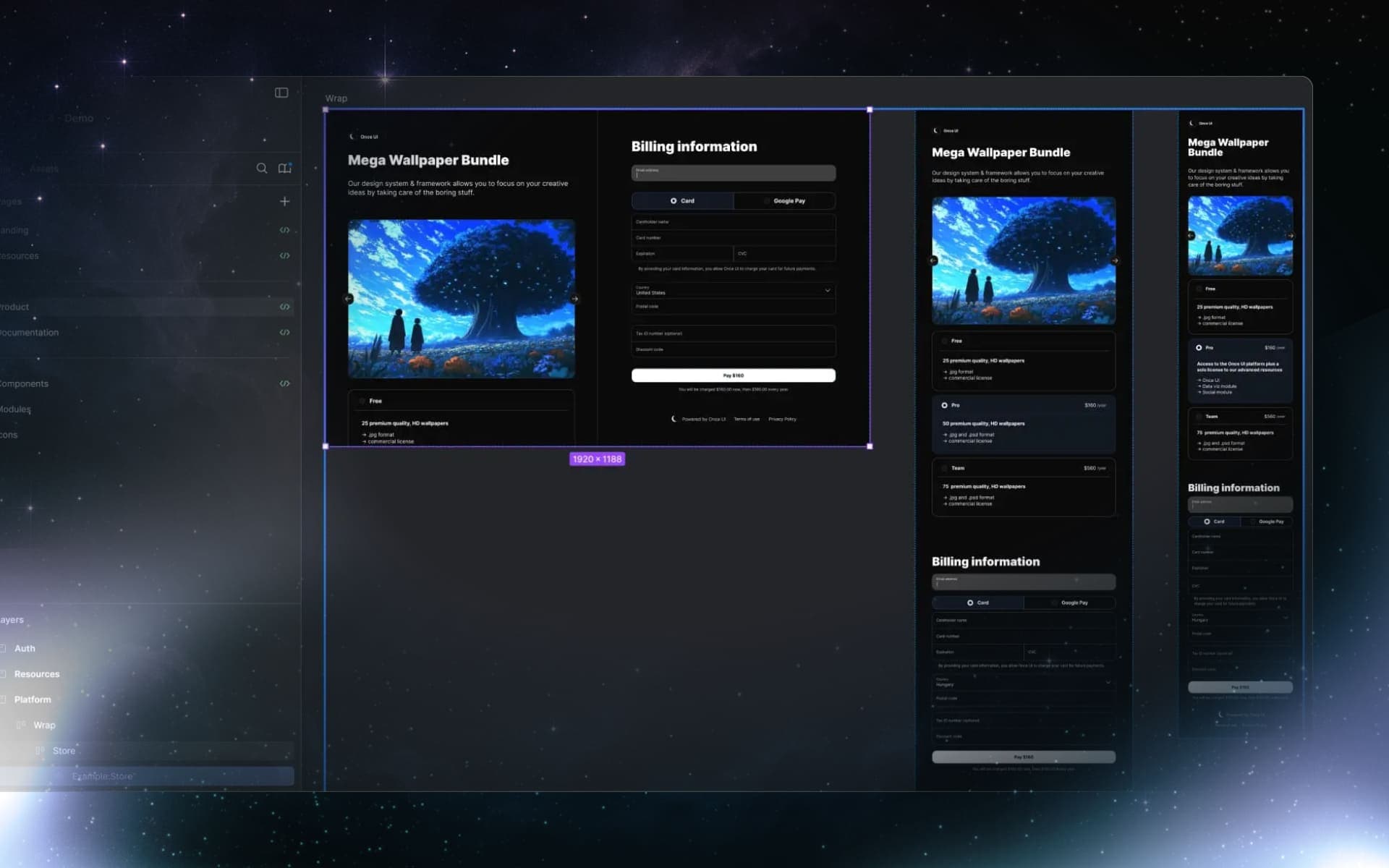Select the Free plan in middle frame
1389x868 pixels.
(1024, 361)
